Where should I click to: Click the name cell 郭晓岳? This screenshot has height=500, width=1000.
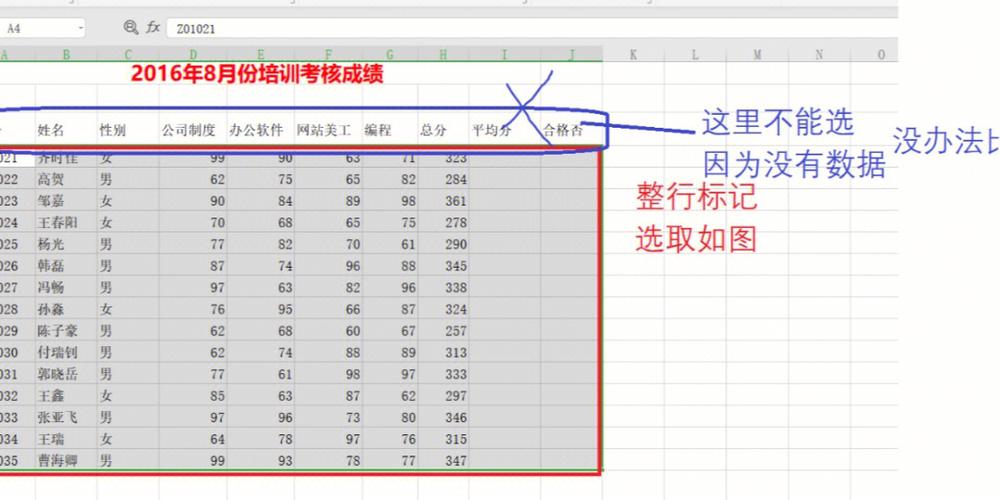66,374
